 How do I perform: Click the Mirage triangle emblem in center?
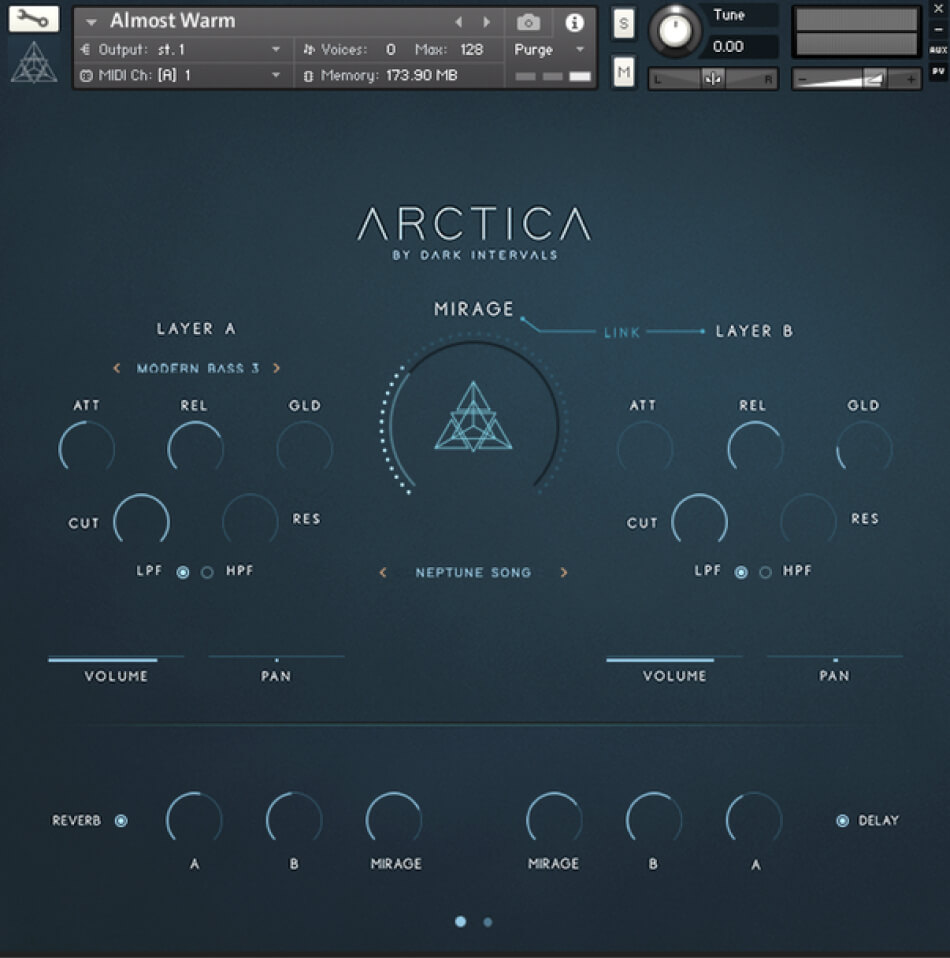pos(474,418)
